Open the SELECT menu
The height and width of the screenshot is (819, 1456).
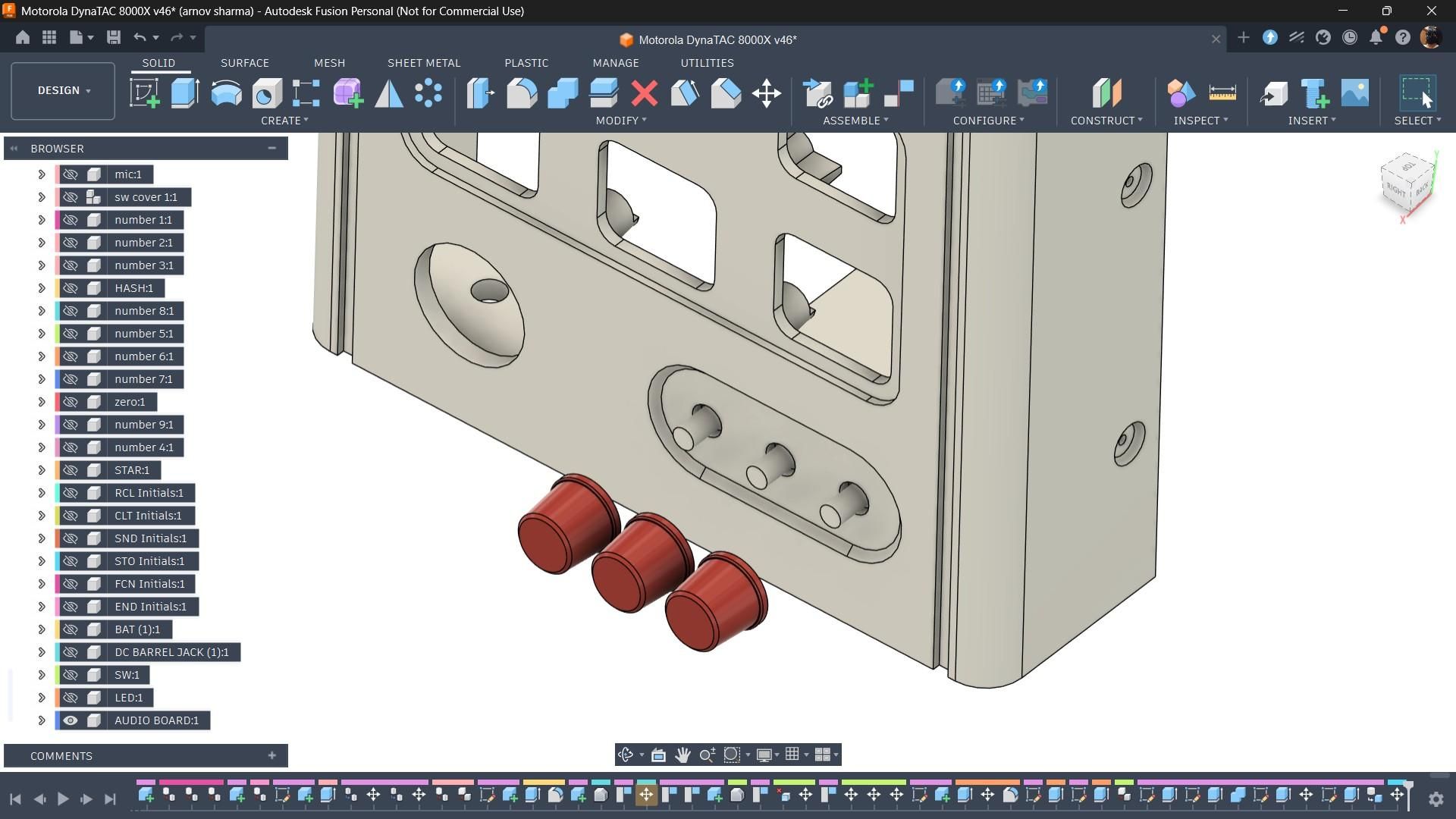point(1417,121)
